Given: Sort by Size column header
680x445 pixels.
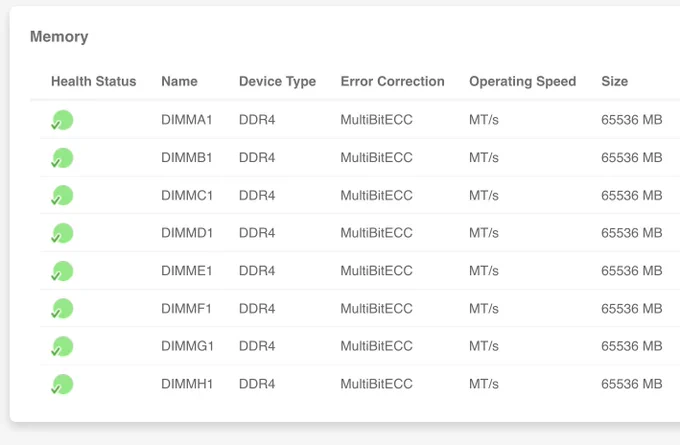Looking at the screenshot, I should 615,81.
